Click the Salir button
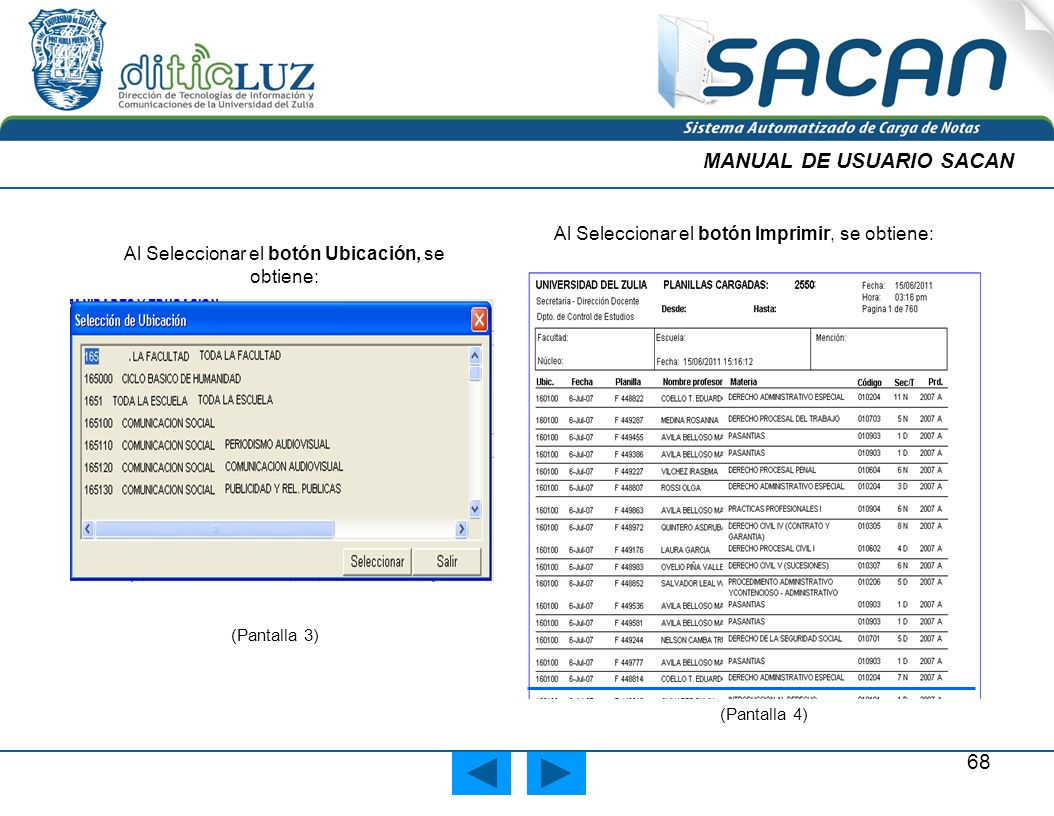This screenshot has height=816, width=1054. 447,562
